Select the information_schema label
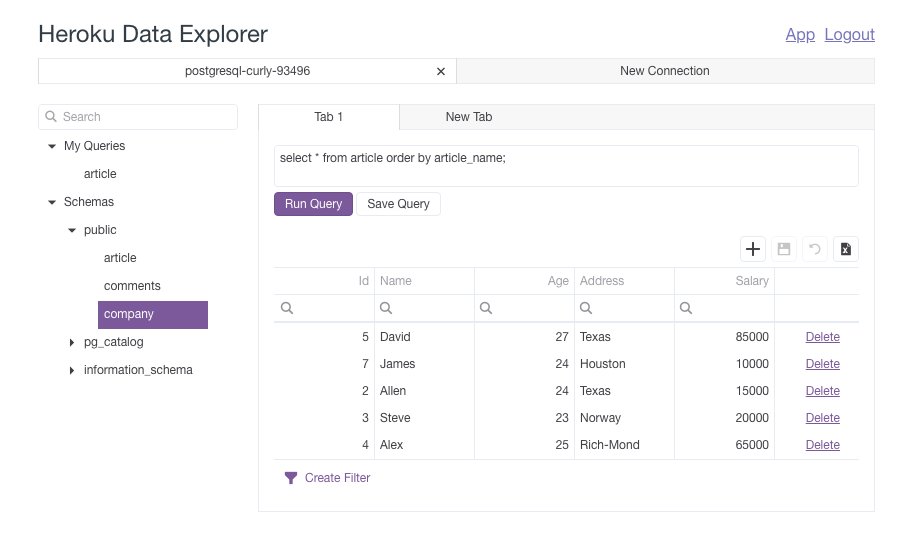 138,370
